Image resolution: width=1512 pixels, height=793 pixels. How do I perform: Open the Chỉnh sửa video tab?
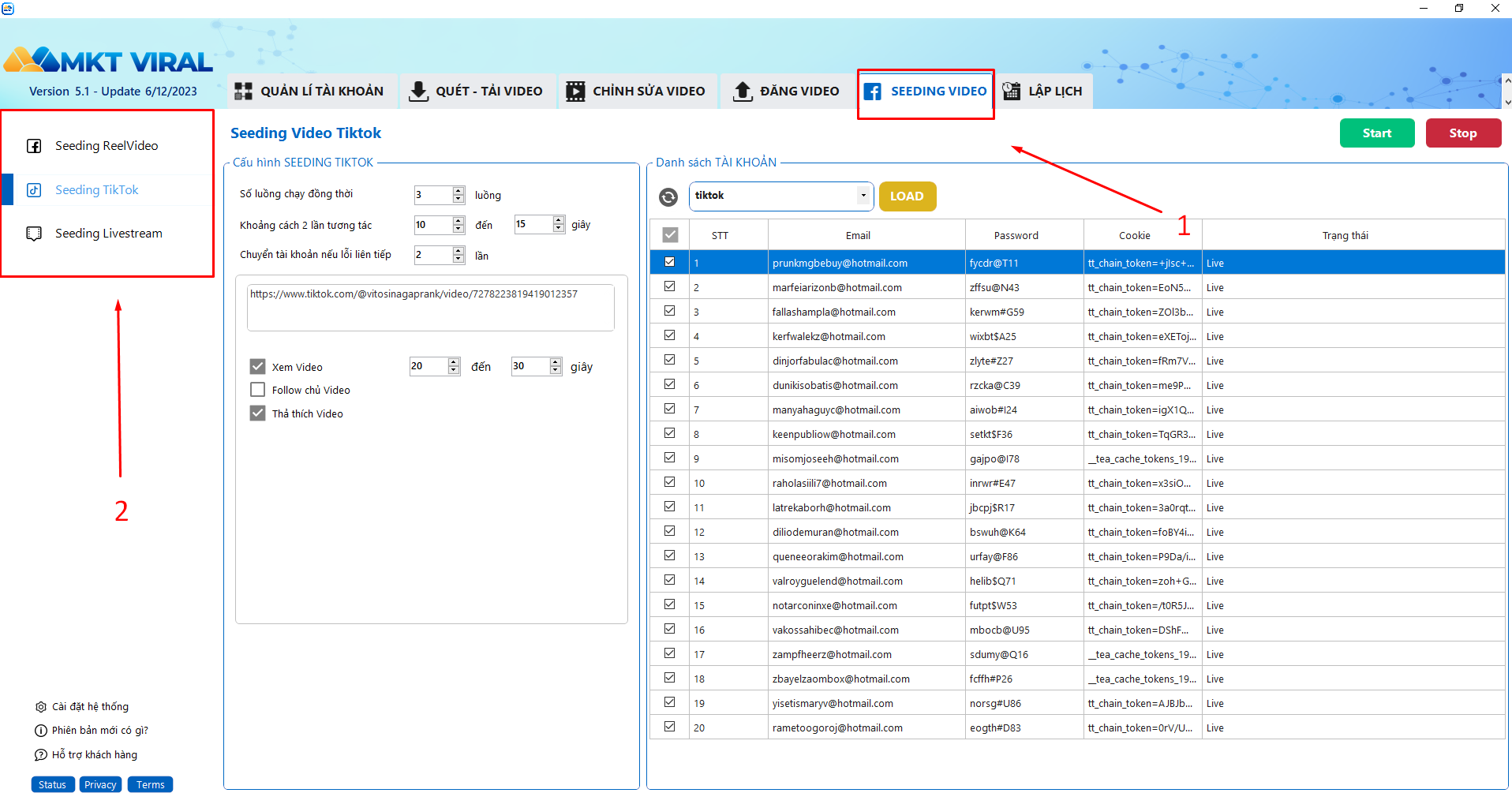[x=636, y=91]
